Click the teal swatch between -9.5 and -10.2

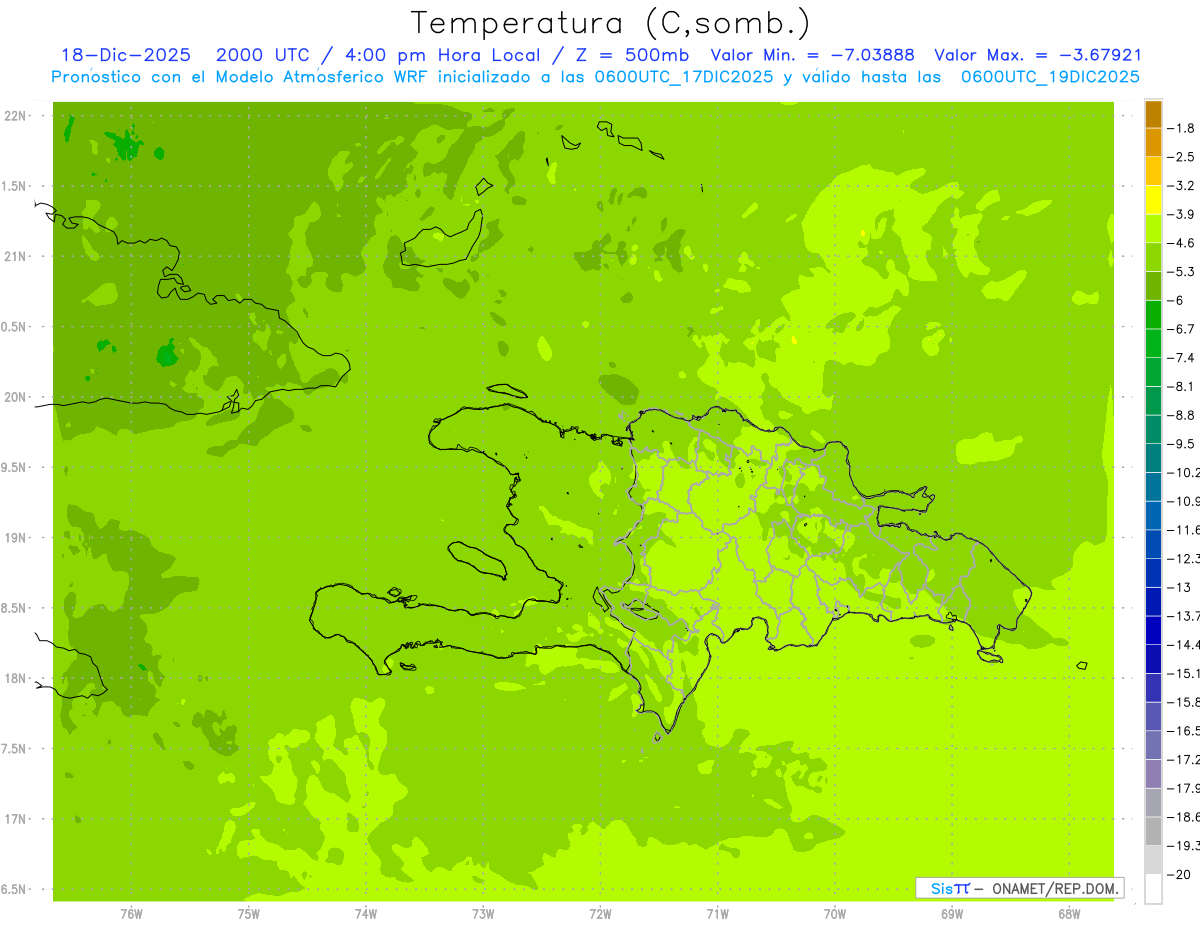click(1153, 458)
